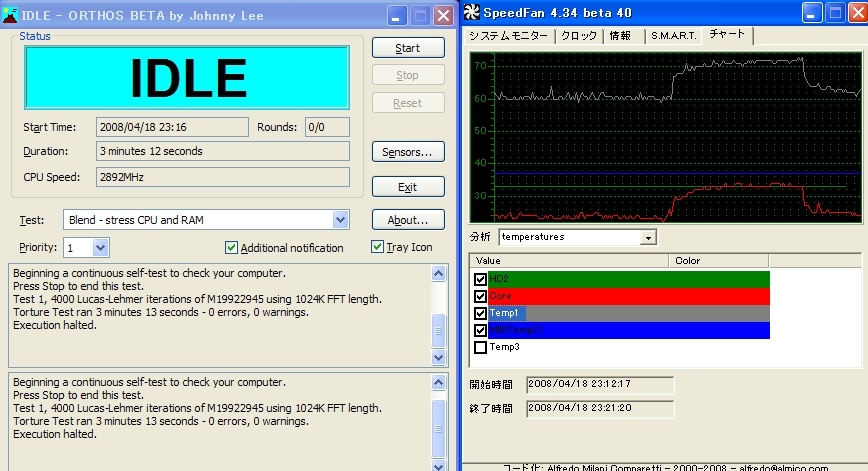
Task: Click the Start button in ORTHOS
Action: click(408, 48)
